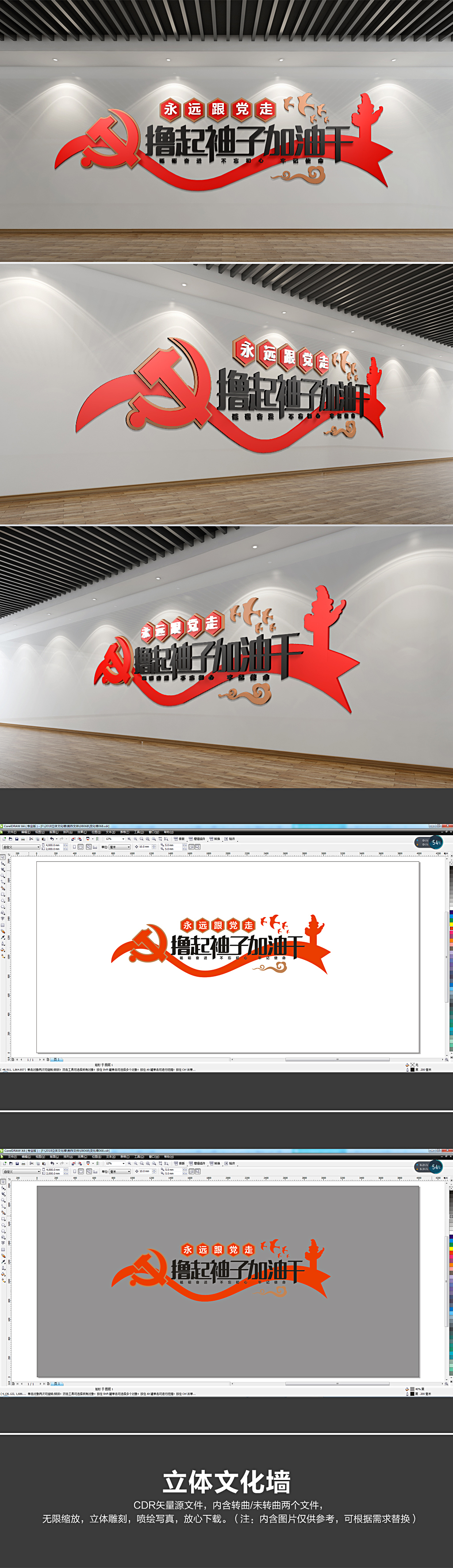Select the Basic Shapes tool in white-page window
The width and height of the screenshot is (453, 1568).
pyautogui.click(x=3, y=913)
